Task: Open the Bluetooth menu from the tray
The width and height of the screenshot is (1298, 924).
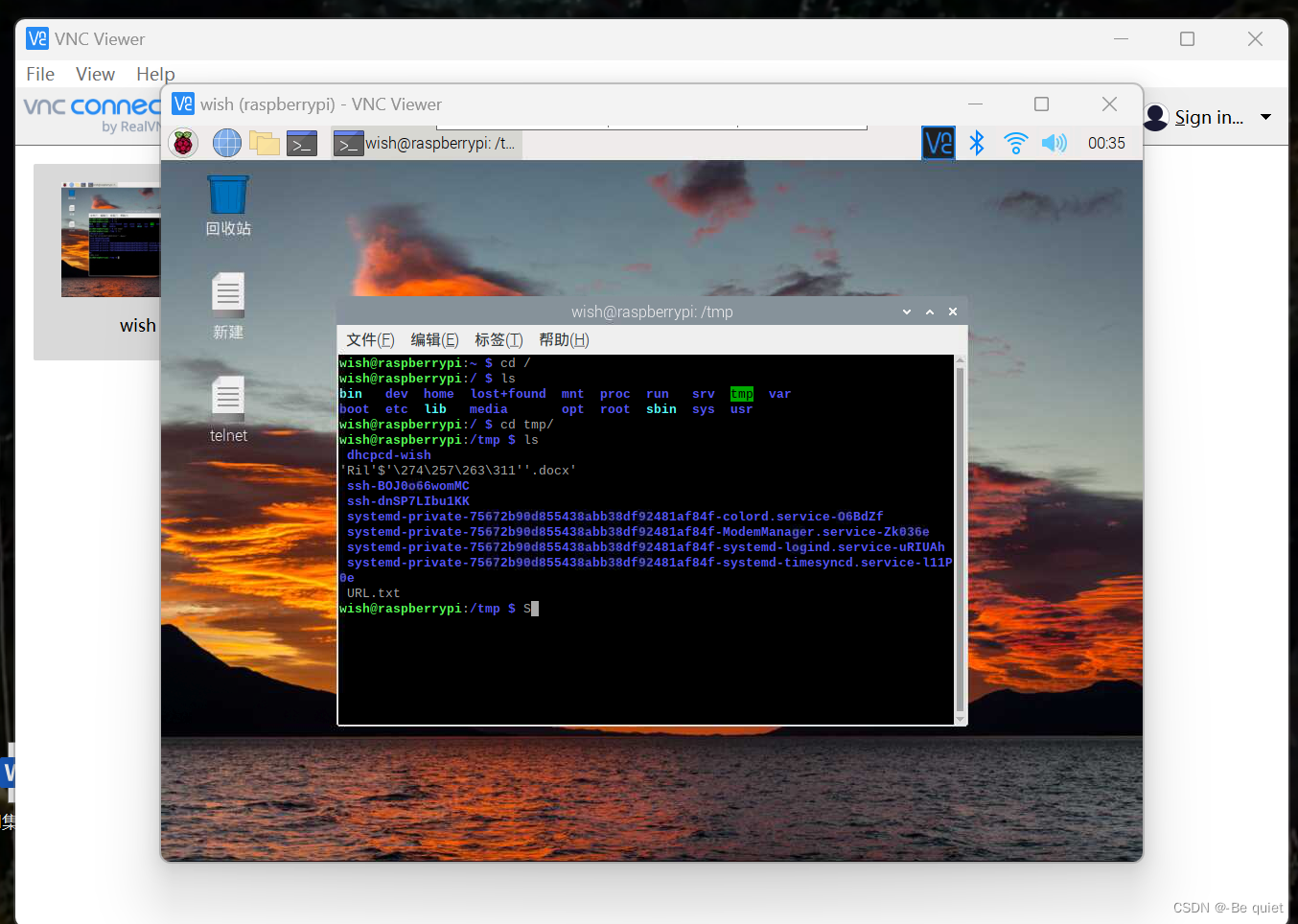Action: (977, 142)
